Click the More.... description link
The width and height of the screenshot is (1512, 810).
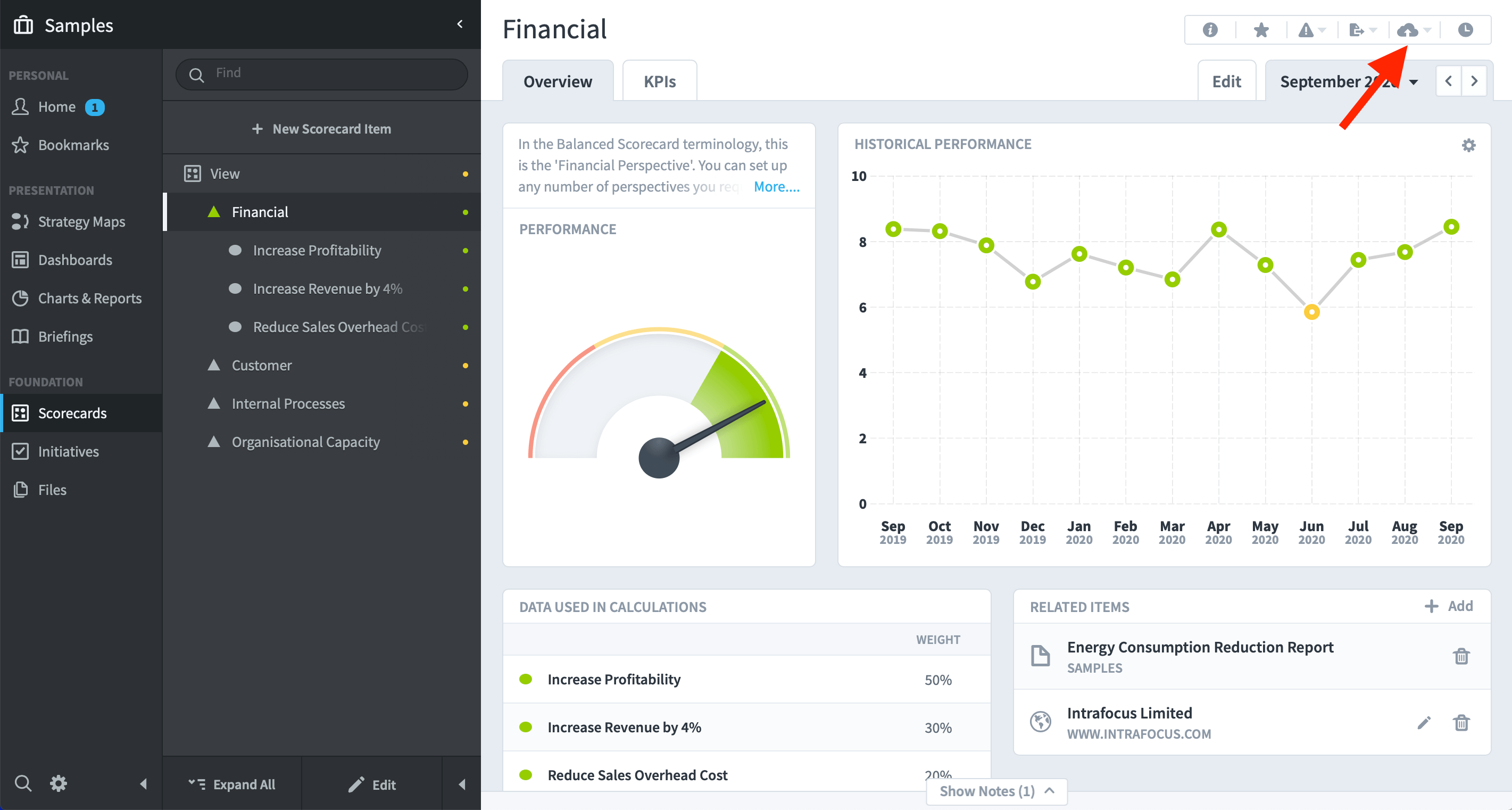pos(776,187)
